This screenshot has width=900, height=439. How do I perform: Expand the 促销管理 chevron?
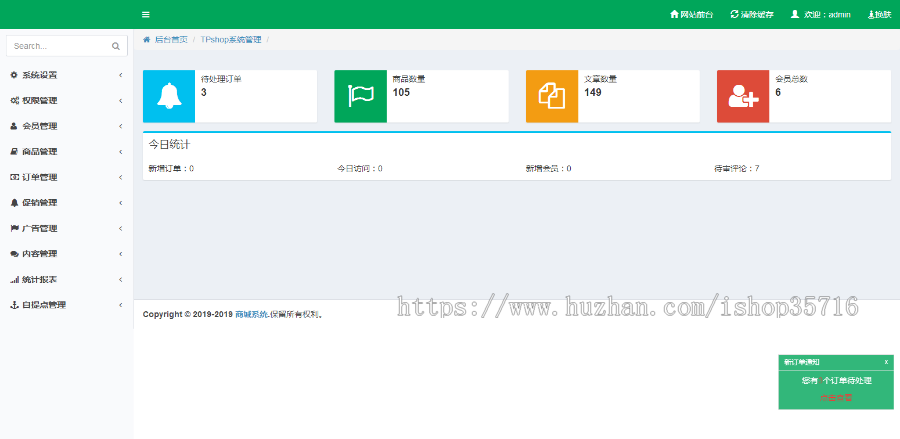(x=121, y=203)
